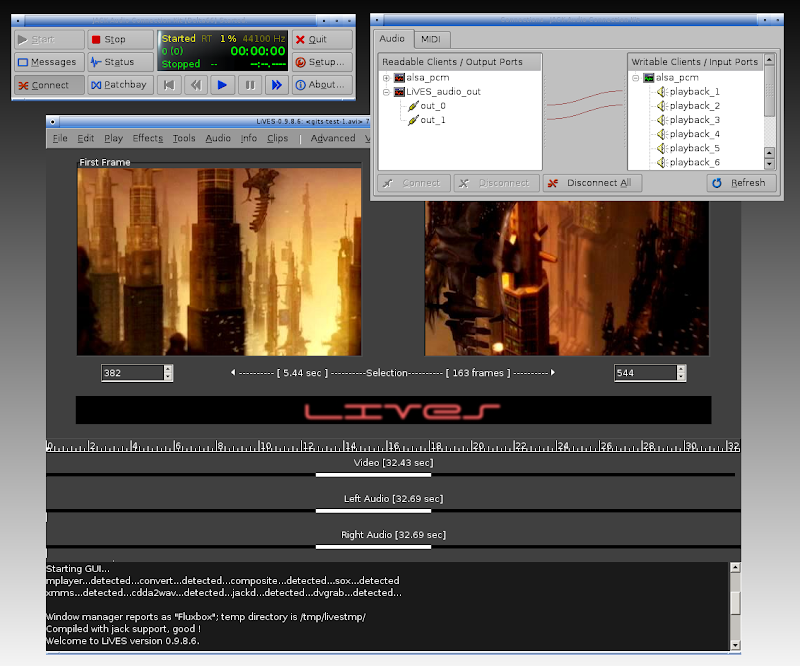Open the JACK Status window
The width and height of the screenshot is (800, 666).
click(x=120, y=62)
